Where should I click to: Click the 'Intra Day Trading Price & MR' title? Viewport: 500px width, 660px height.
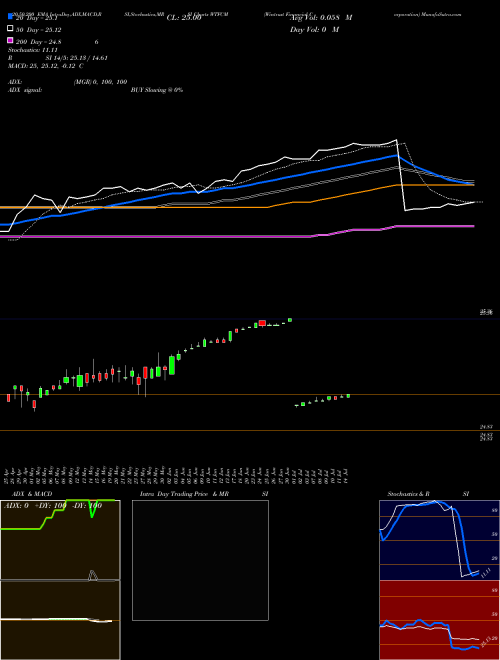pyautogui.click(x=184, y=494)
